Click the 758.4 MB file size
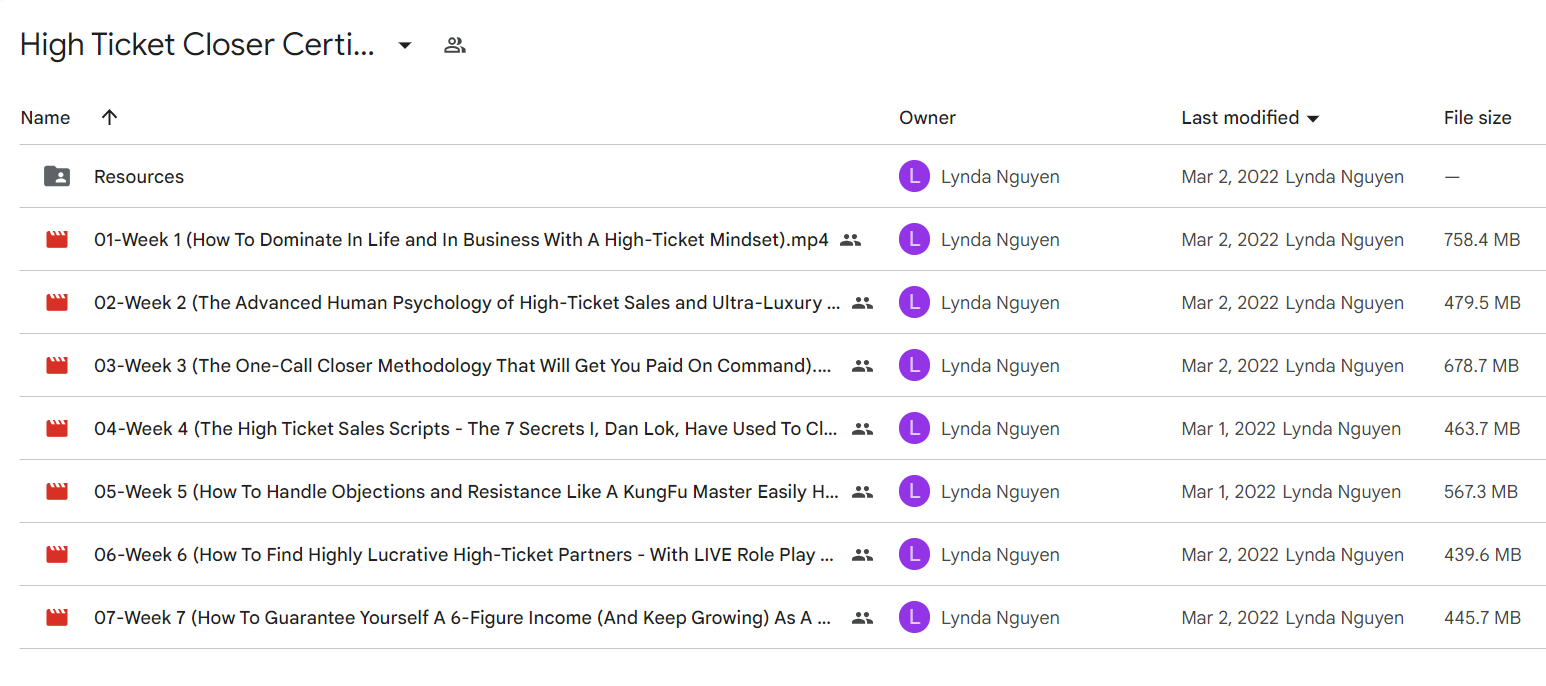Viewport: 1546px width, 686px height. click(1482, 240)
